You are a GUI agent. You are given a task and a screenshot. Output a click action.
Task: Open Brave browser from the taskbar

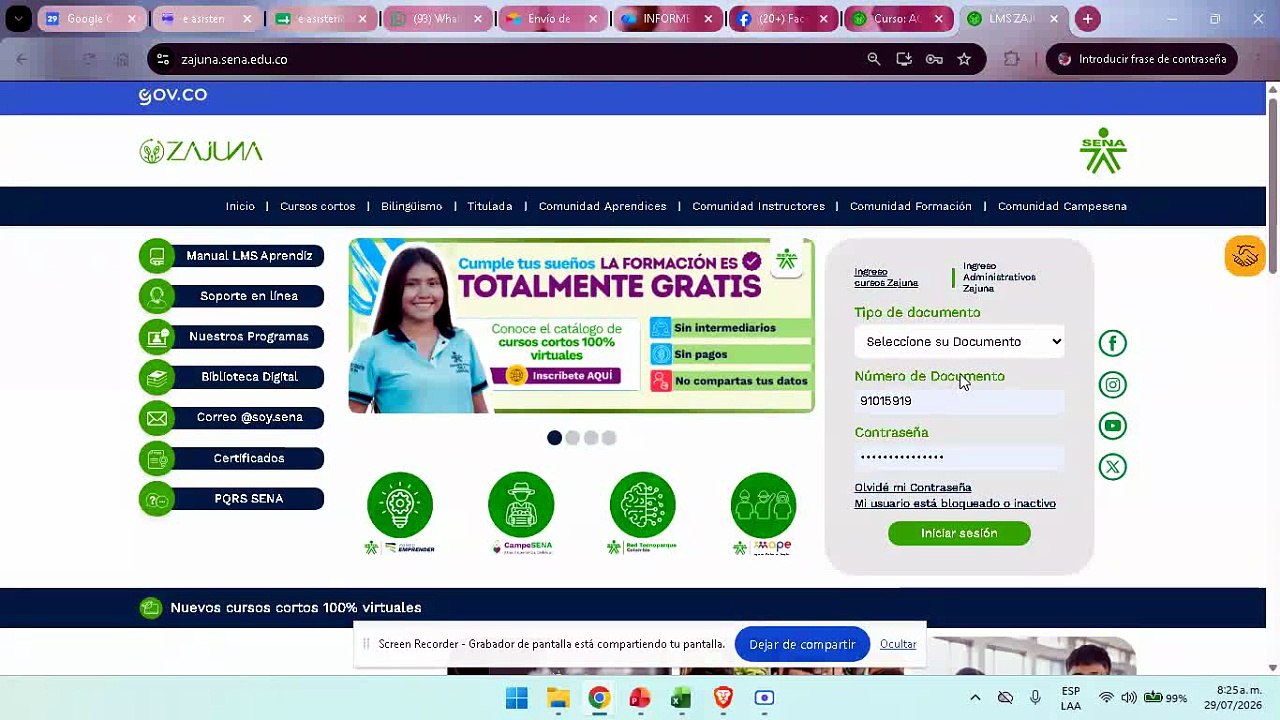(723, 698)
